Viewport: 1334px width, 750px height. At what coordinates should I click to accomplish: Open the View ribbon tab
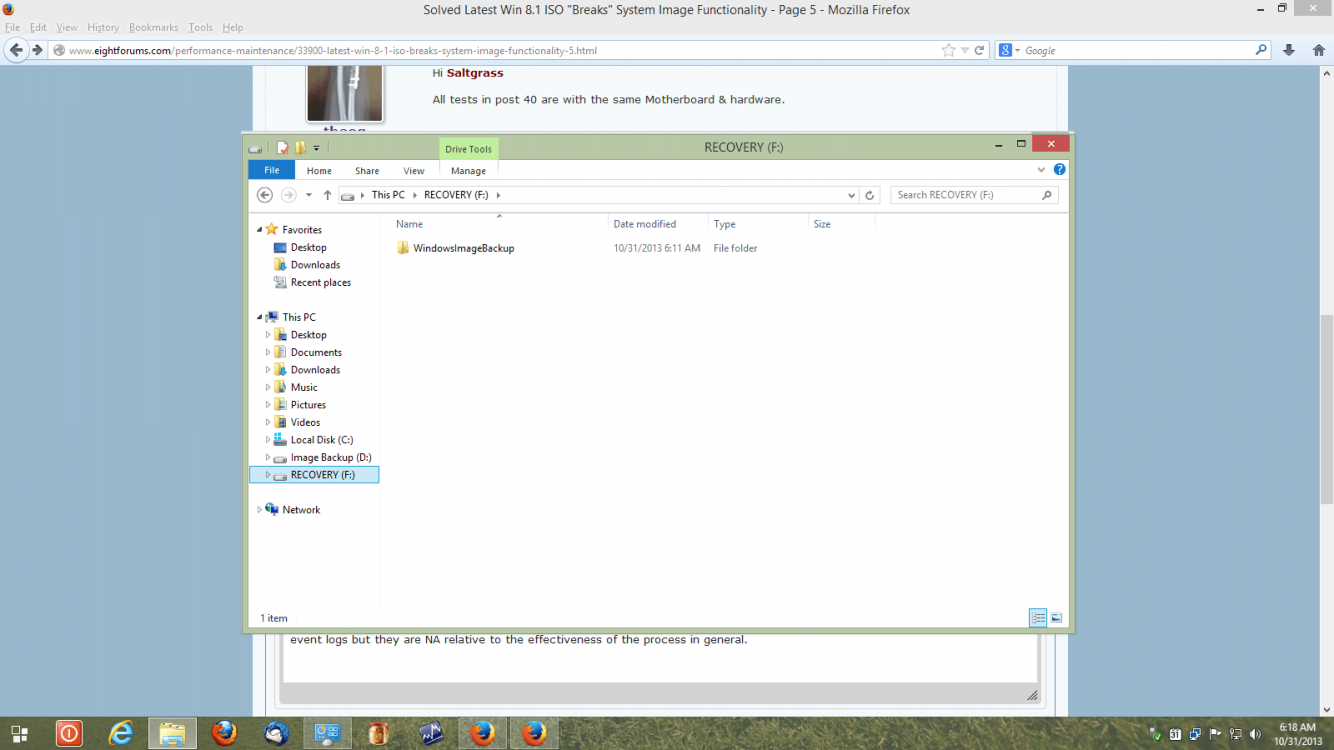413,171
